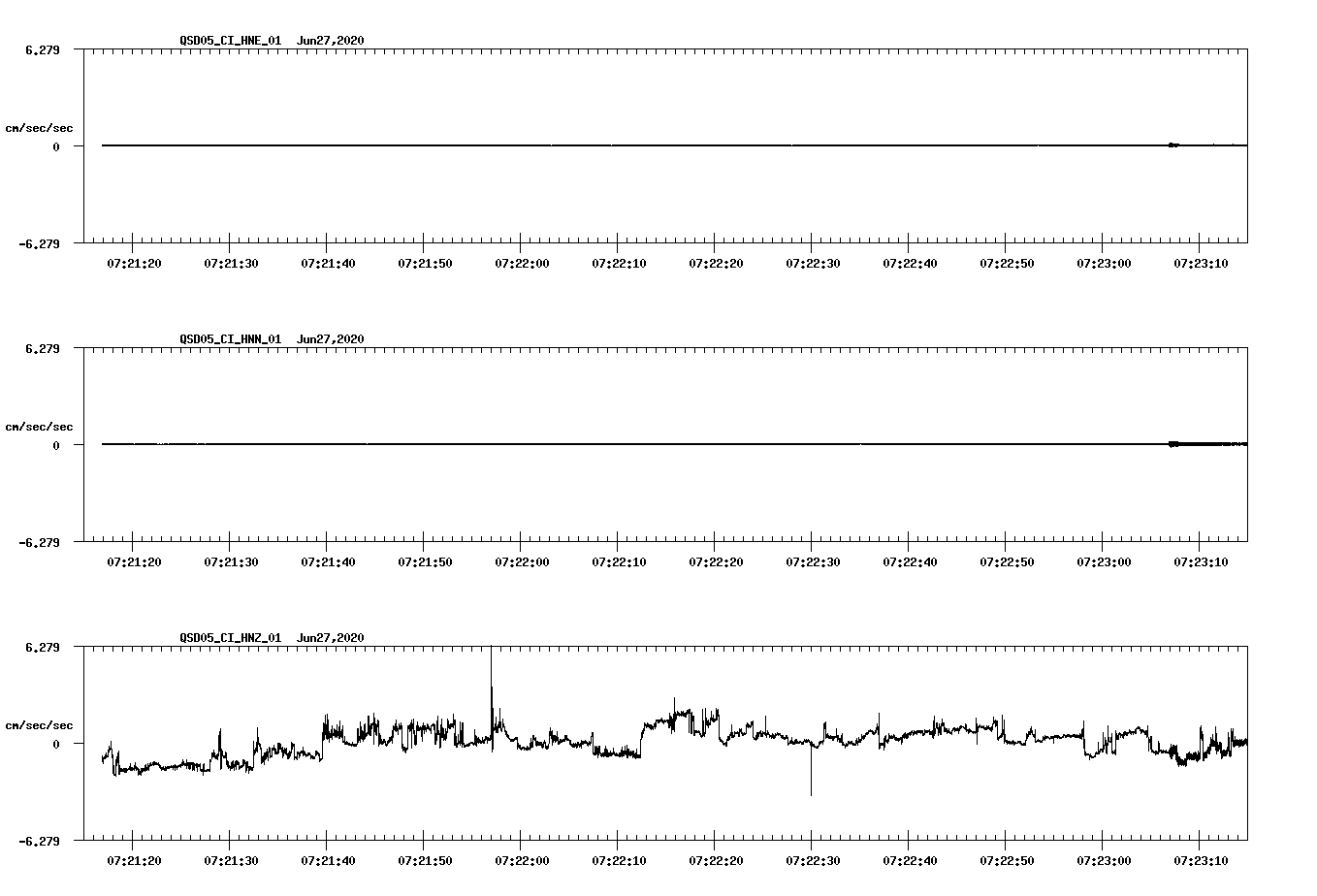The width and height of the screenshot is (1317, 896).
Task: Select the Jun27,2020 date above HNE plot
Action: click(331, 41)
